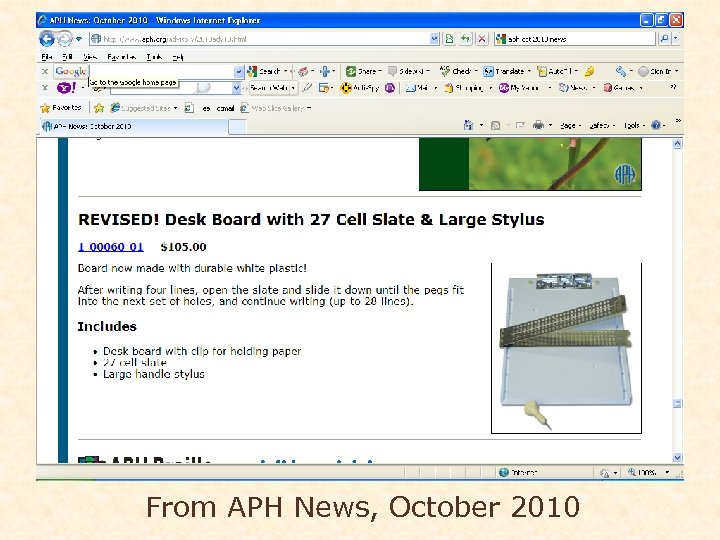This screenshot has height=540, width=720.
Task: Click the aph.org address bar field
Action: click(259, 39)
